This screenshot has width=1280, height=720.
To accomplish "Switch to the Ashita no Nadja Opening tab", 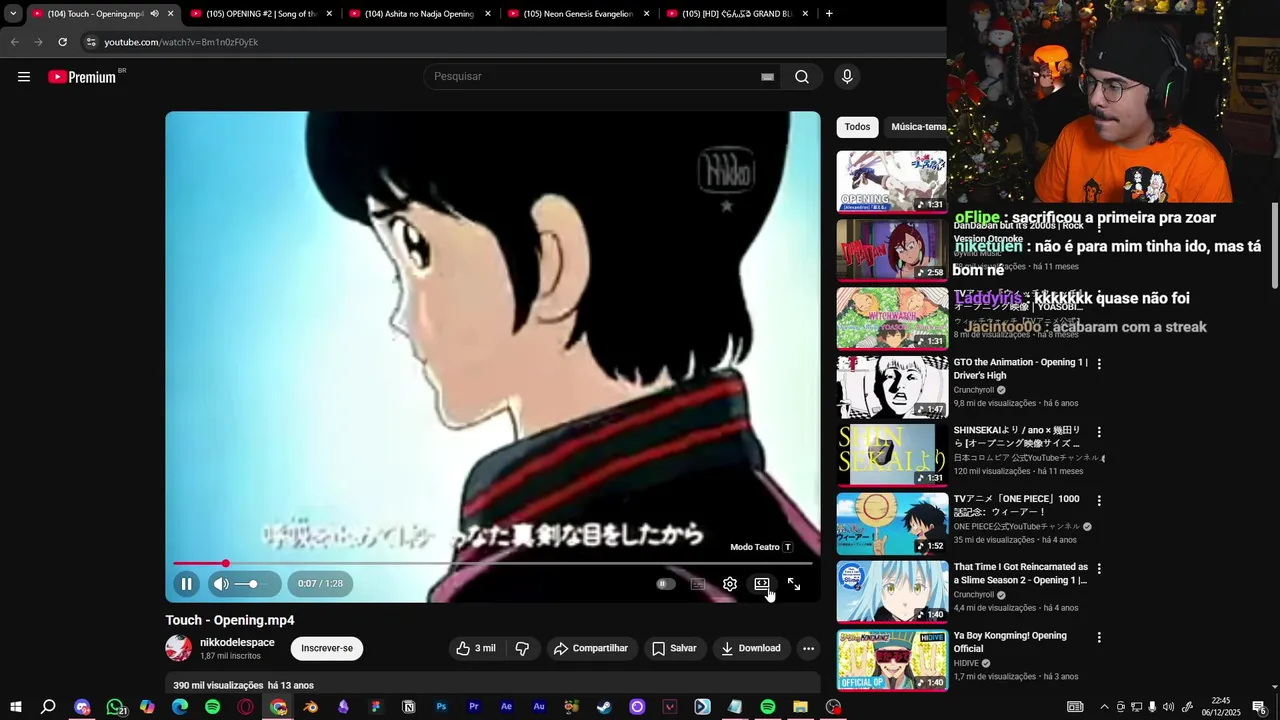I will coord(419,14).
